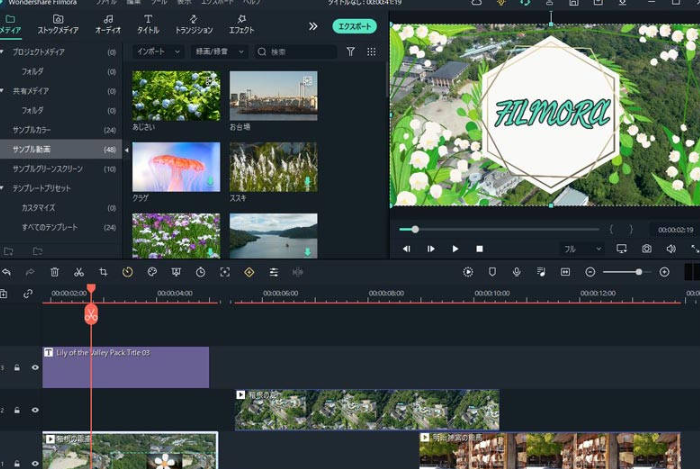
Task: Open color correction with the palette icon
Action: 152,272
